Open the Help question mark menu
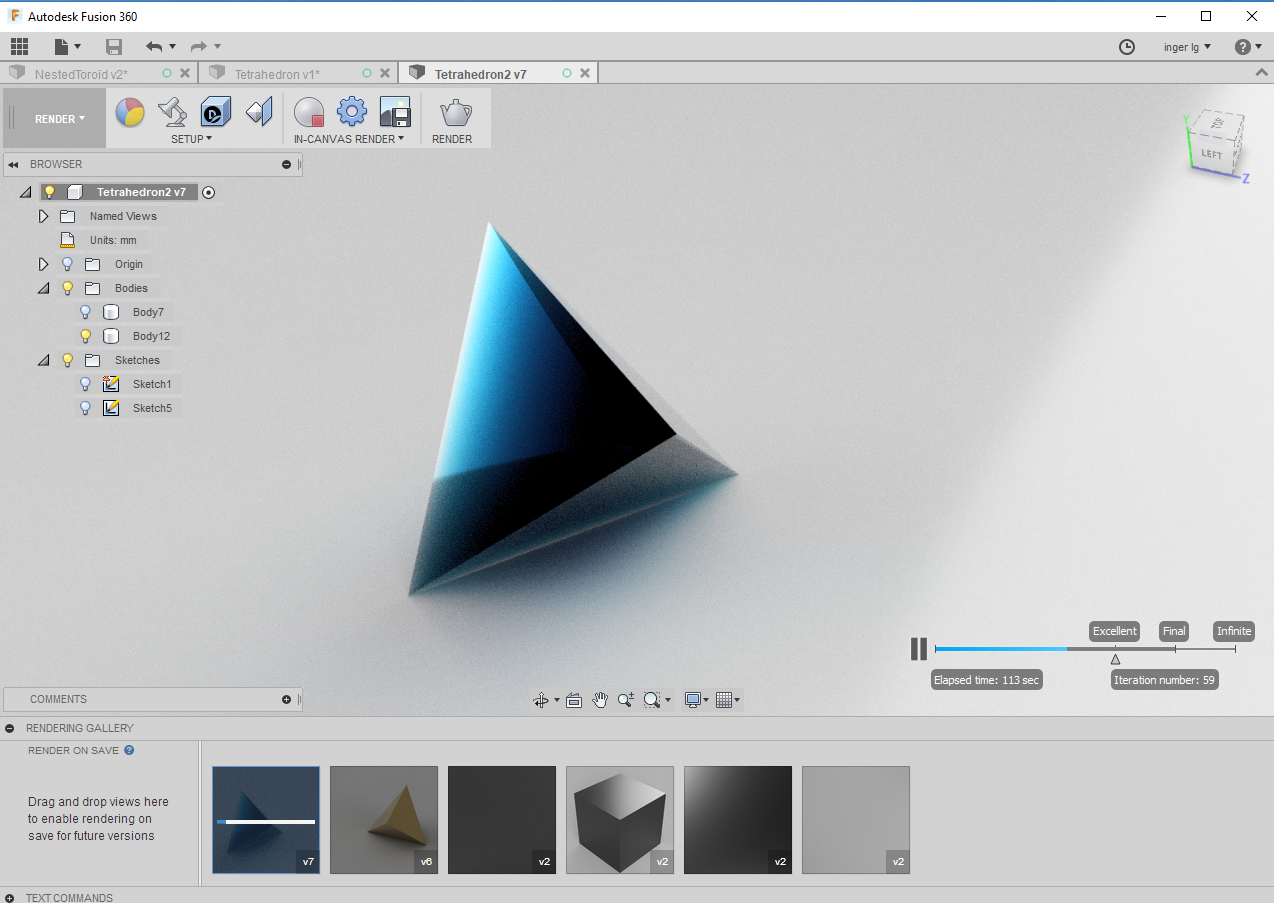1274x903 pixels. pyautogui.click(x=1247, y=47)
